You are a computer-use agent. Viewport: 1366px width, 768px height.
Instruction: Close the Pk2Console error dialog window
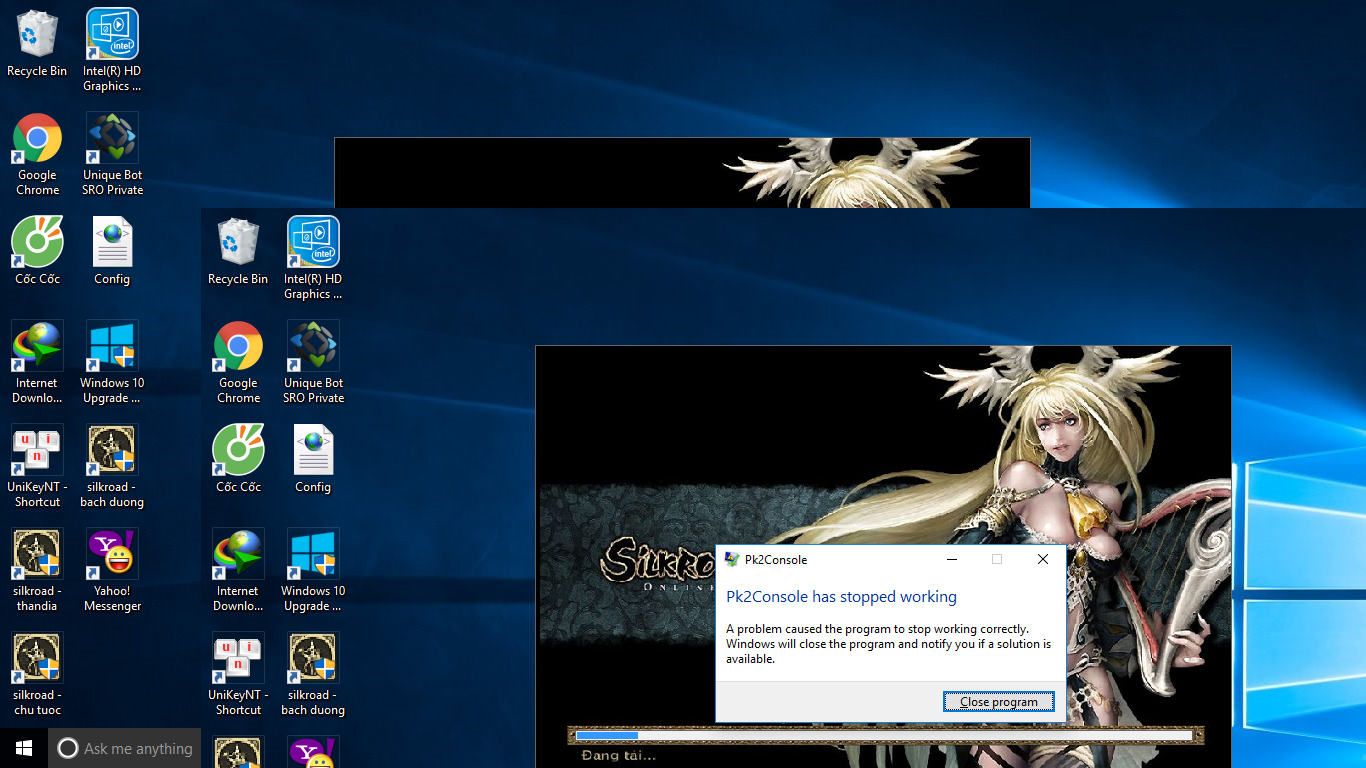[x=1043, y=559]
